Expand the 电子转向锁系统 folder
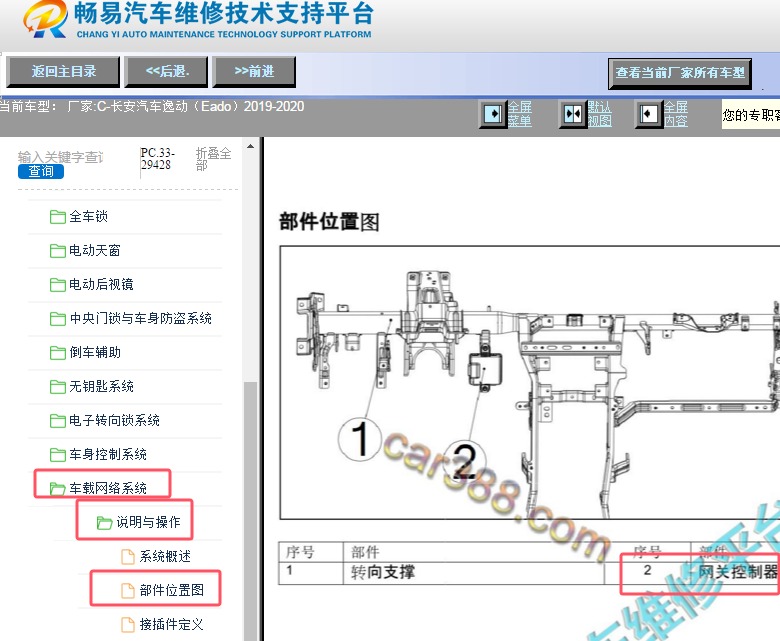780x641 pixels. pos(114,420)
